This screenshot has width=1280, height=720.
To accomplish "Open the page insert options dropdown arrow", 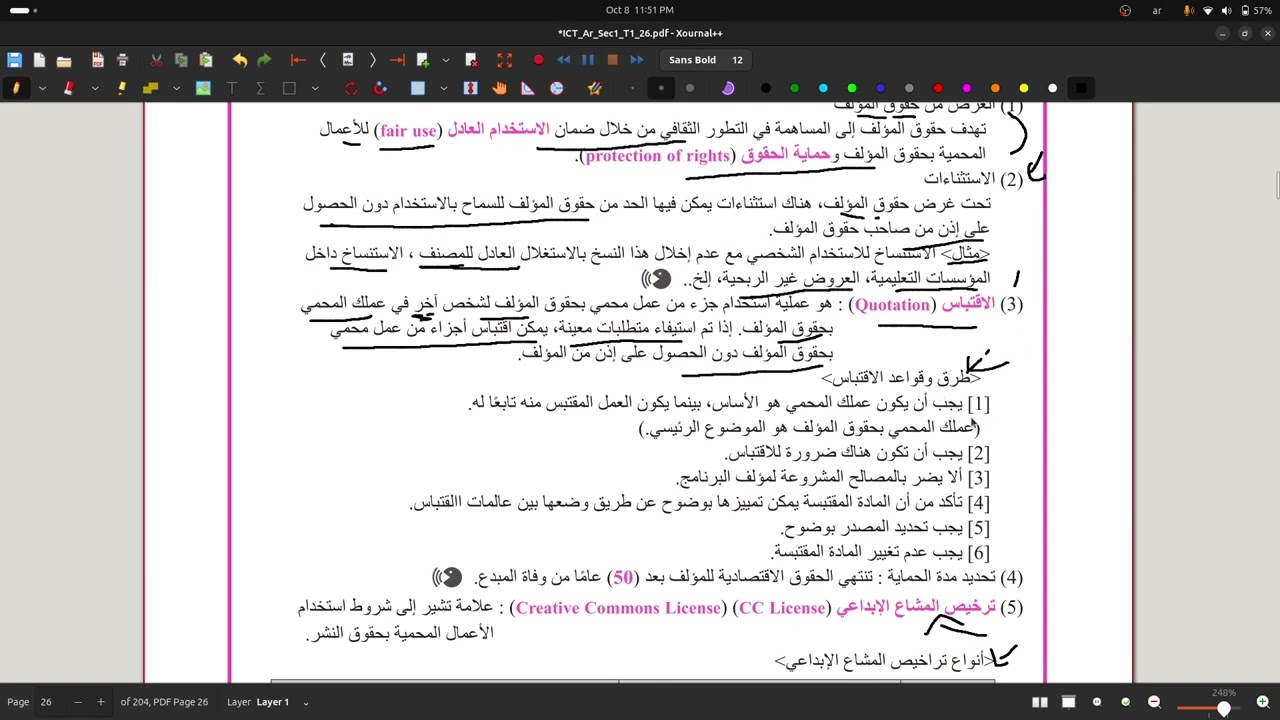I will 445,60.
